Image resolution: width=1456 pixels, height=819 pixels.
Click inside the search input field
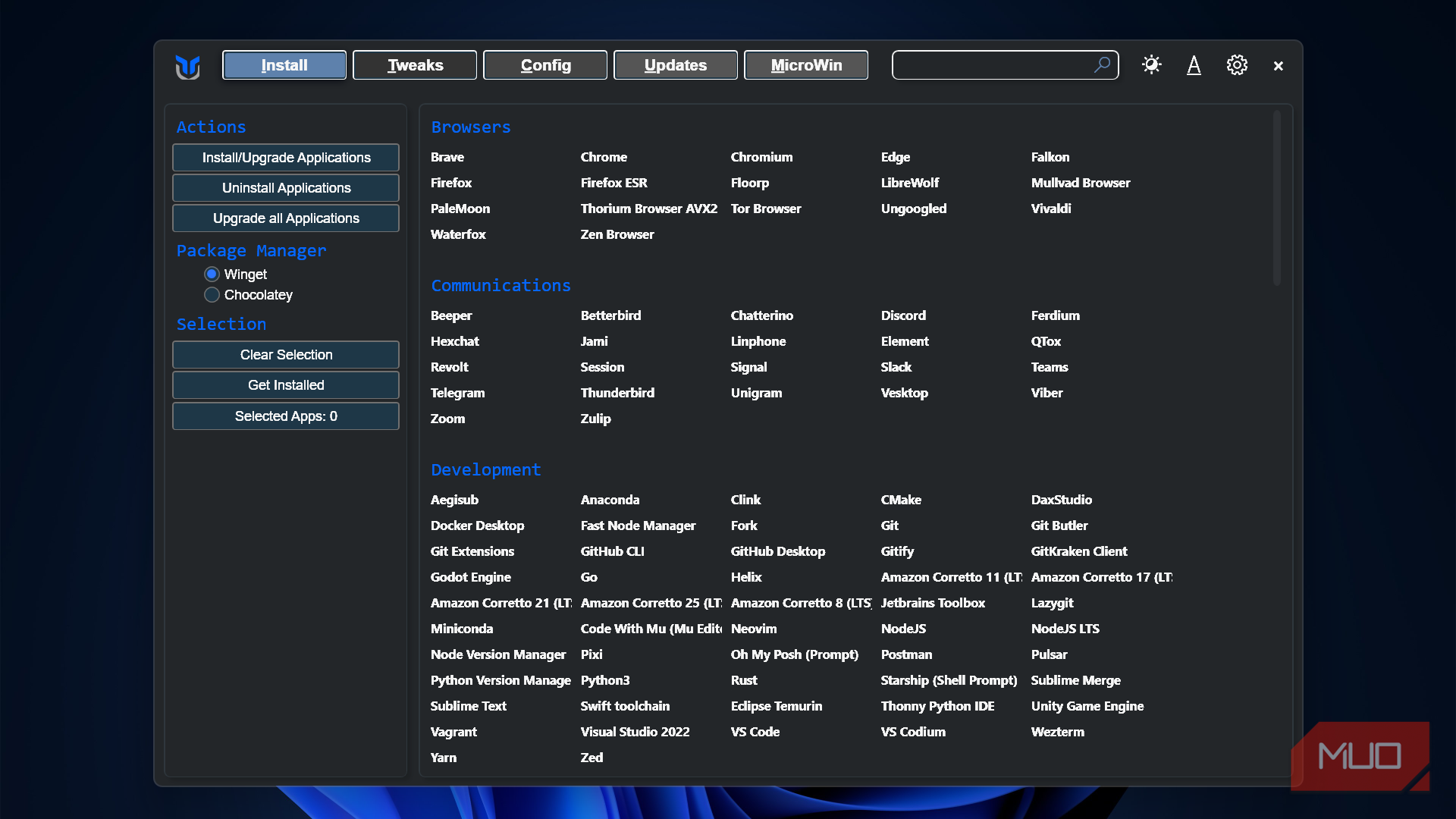point(990,65)
